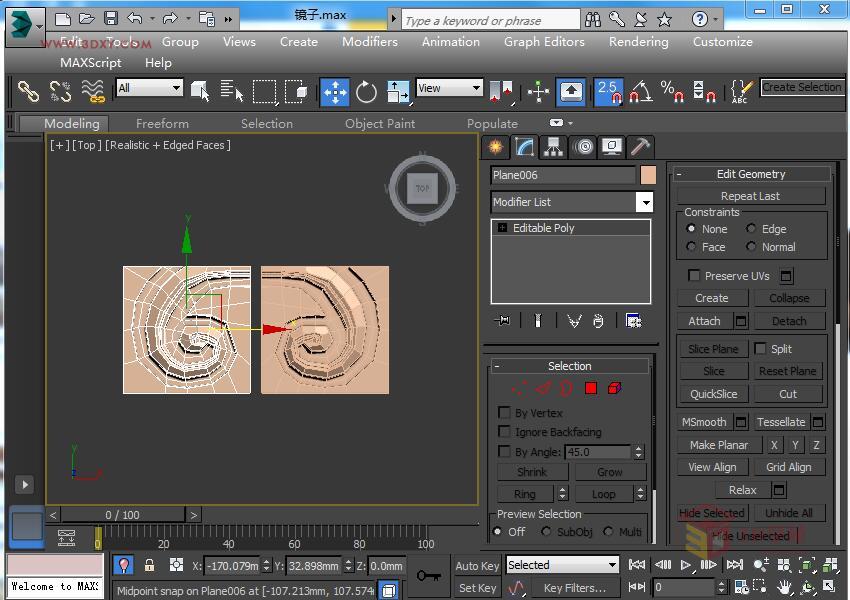
Task: Check the By Angle selection option
Action: [x=505, y=451]
